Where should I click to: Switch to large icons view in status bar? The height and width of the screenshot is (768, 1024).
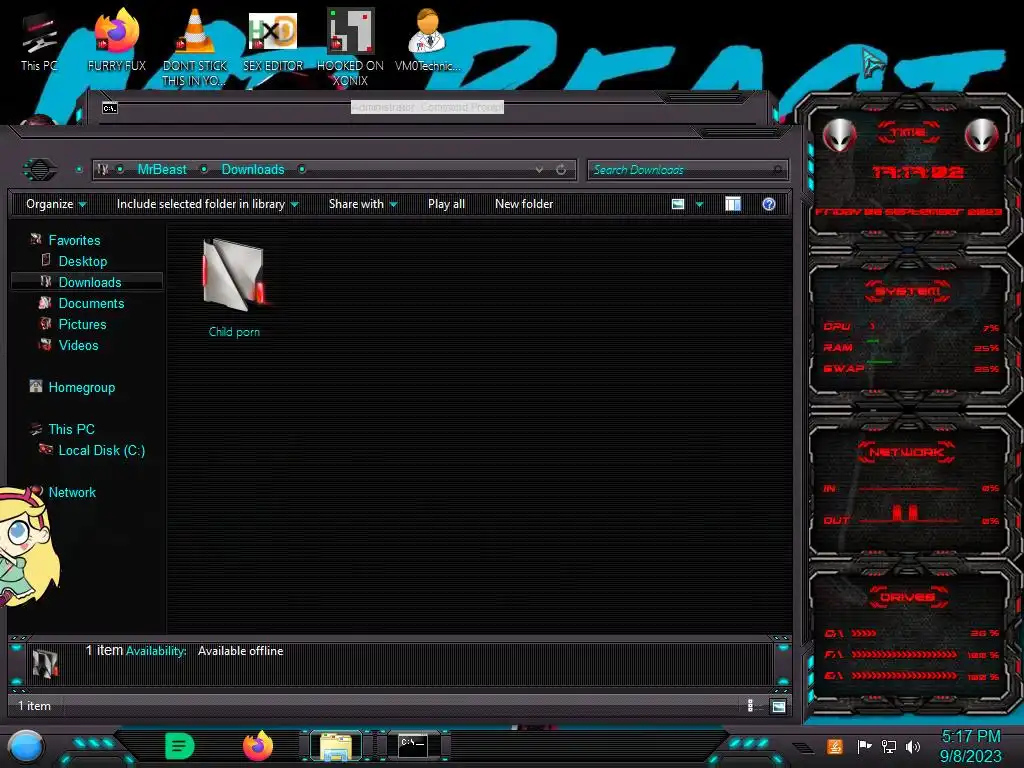pyautogui.click(x=778, y=706)
